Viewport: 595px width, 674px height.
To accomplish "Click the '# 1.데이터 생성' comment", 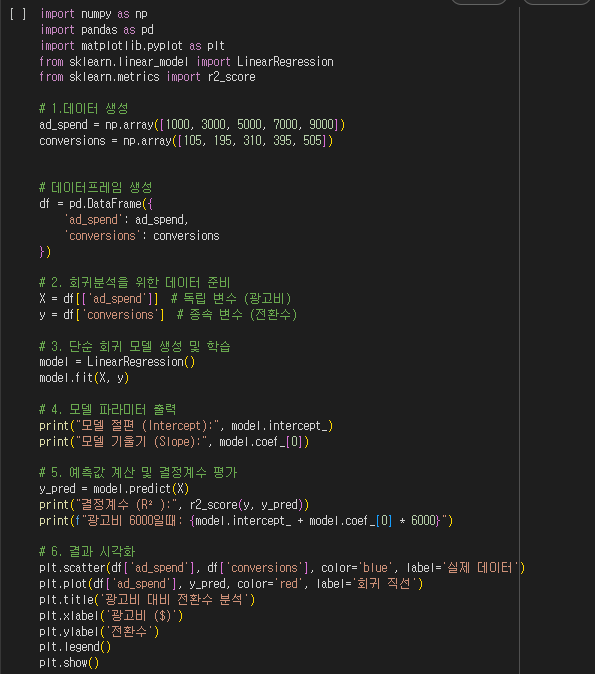I will tap(84, 108).
